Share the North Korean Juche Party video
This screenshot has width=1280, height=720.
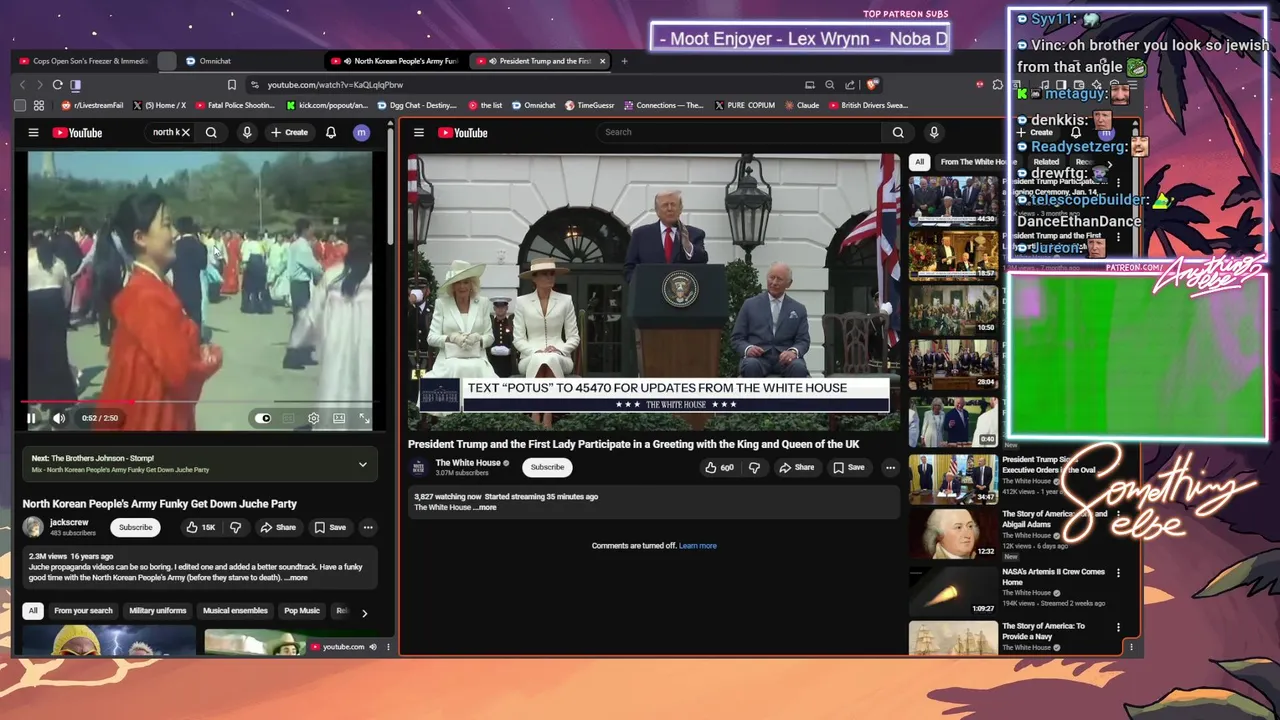coord(278,527)
